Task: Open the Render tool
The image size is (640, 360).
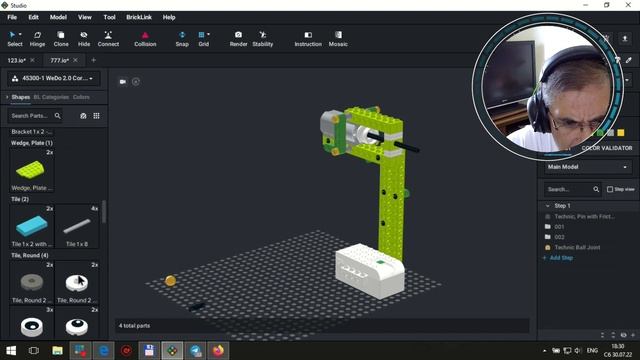Action: 238,39
